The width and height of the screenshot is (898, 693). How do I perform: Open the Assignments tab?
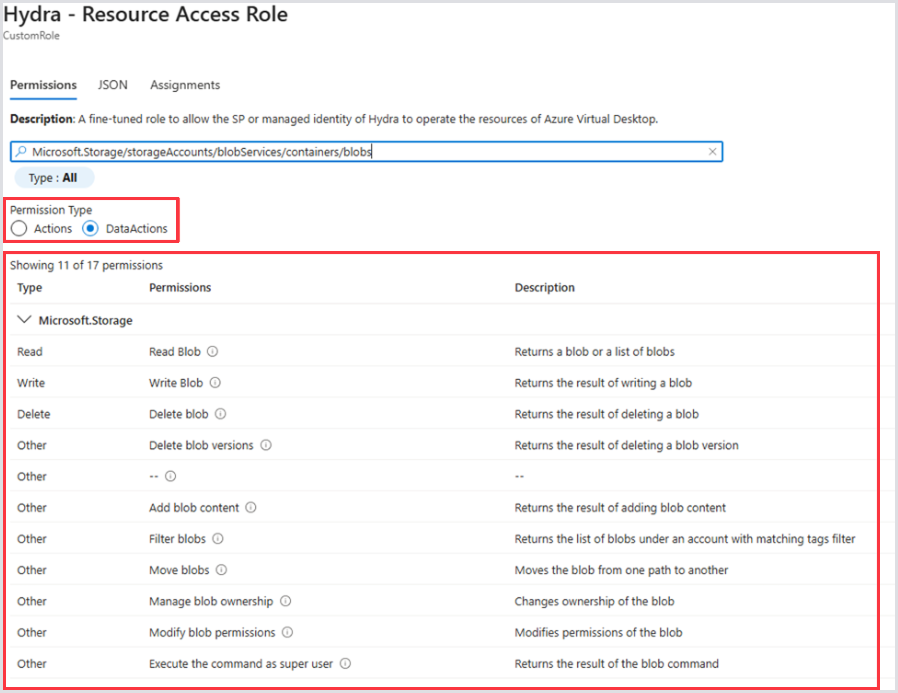tap(185, 85)
